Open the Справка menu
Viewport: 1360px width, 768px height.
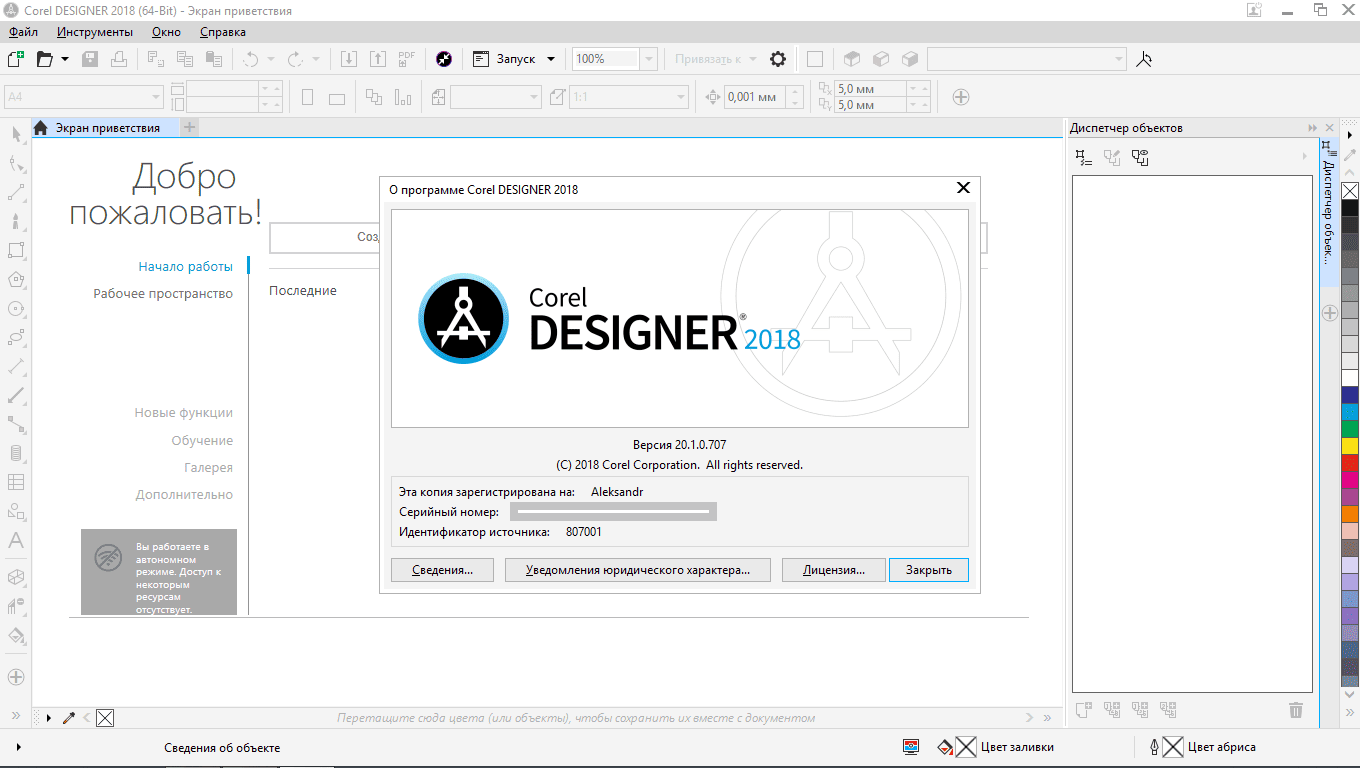222,32
